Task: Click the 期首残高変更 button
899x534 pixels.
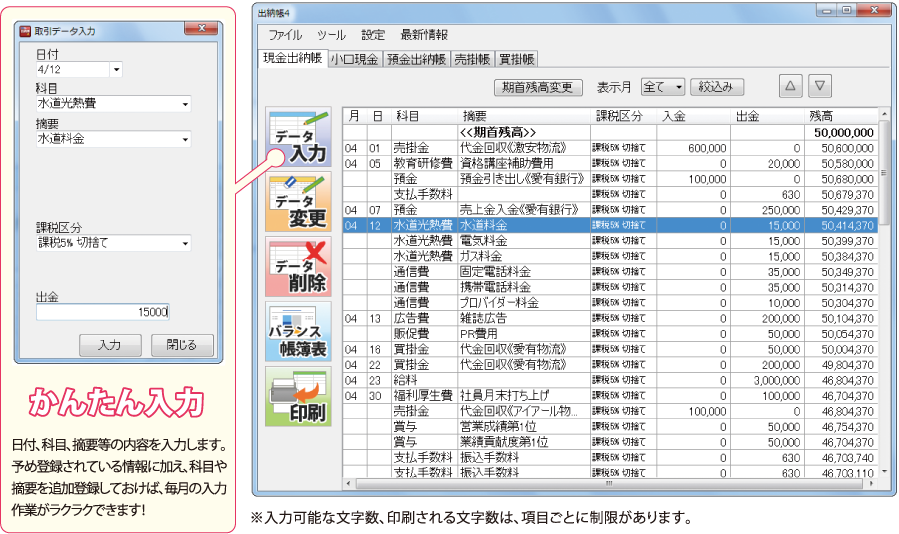Action: point(538,87)
